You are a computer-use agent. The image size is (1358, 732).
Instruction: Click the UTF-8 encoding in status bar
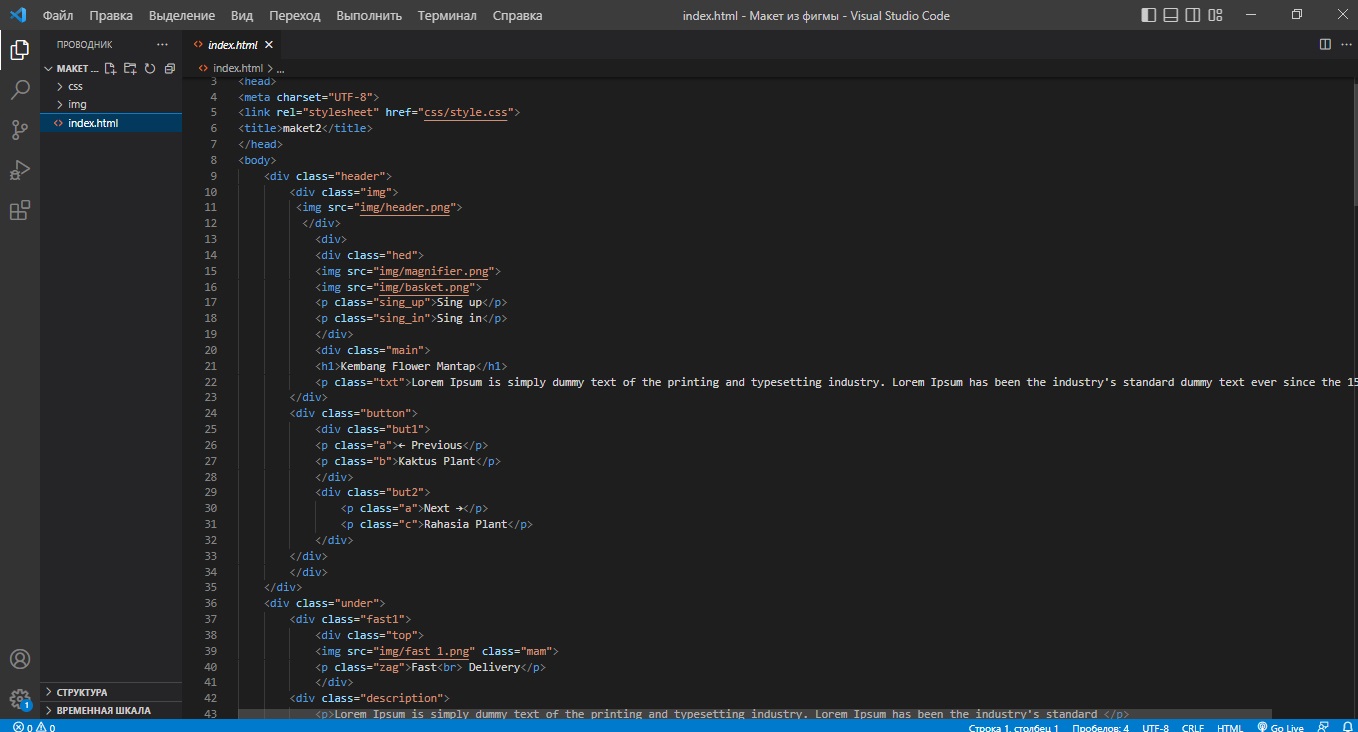tap(1155, 727)
